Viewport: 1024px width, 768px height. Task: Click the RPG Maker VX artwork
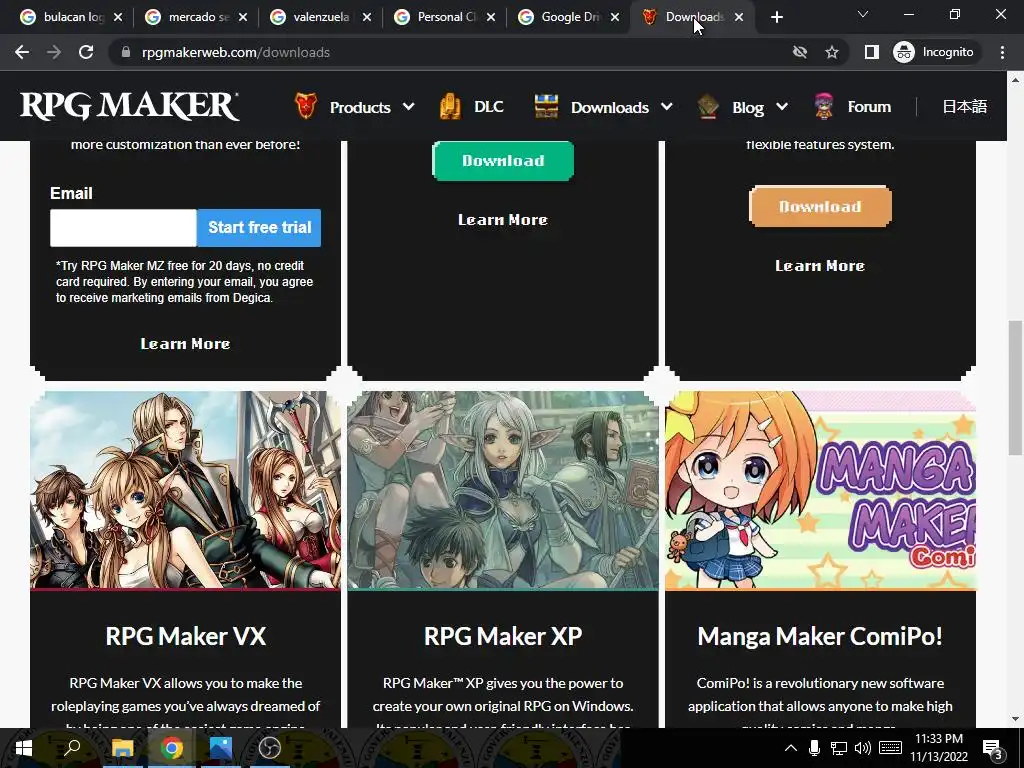[x=185, y=490]
